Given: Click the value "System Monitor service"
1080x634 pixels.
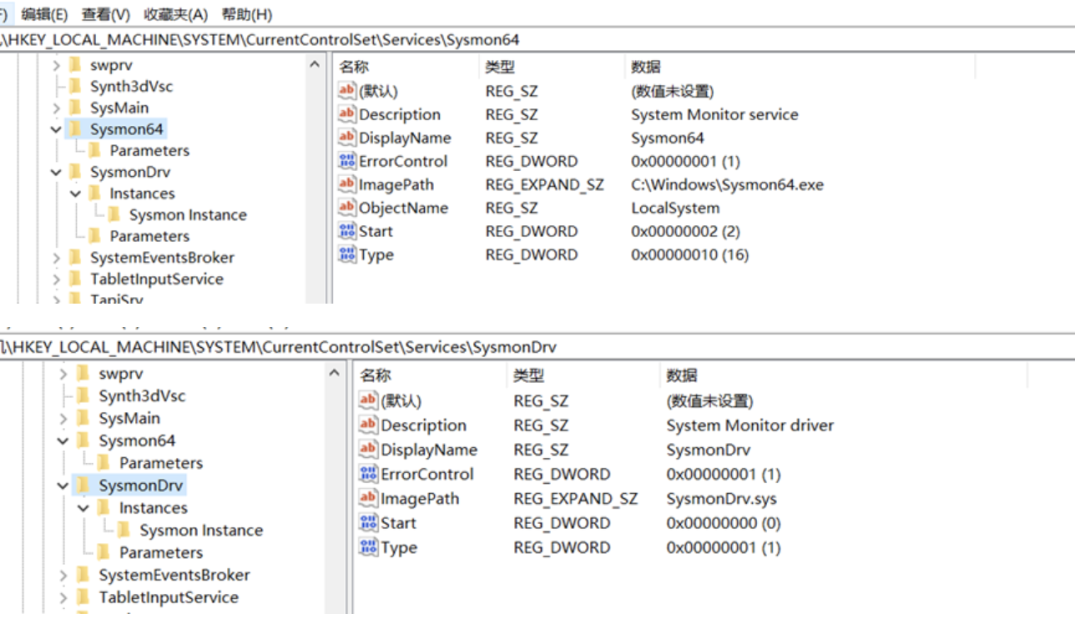Looking at the screenshot, I should click(x=714, y=114).
